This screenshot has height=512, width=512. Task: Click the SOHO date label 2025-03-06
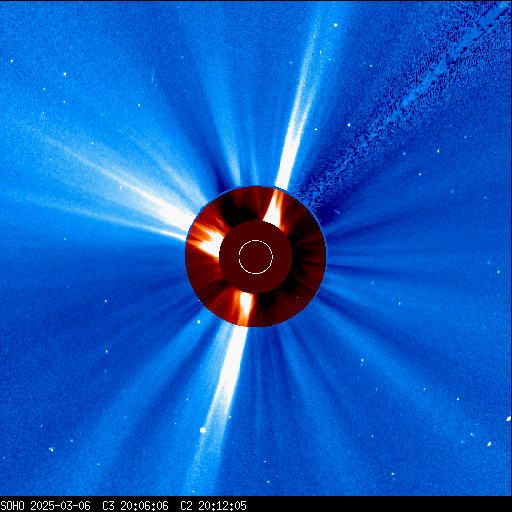60,506
